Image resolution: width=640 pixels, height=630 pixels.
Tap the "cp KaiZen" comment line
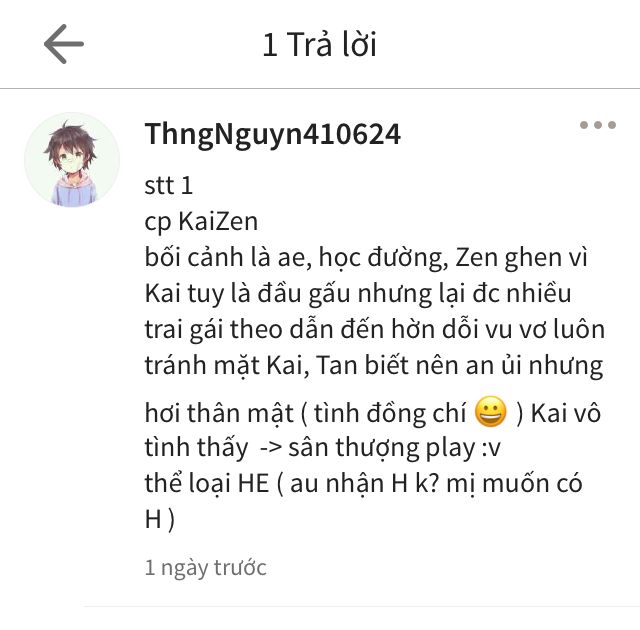click(x=201, y=222)
